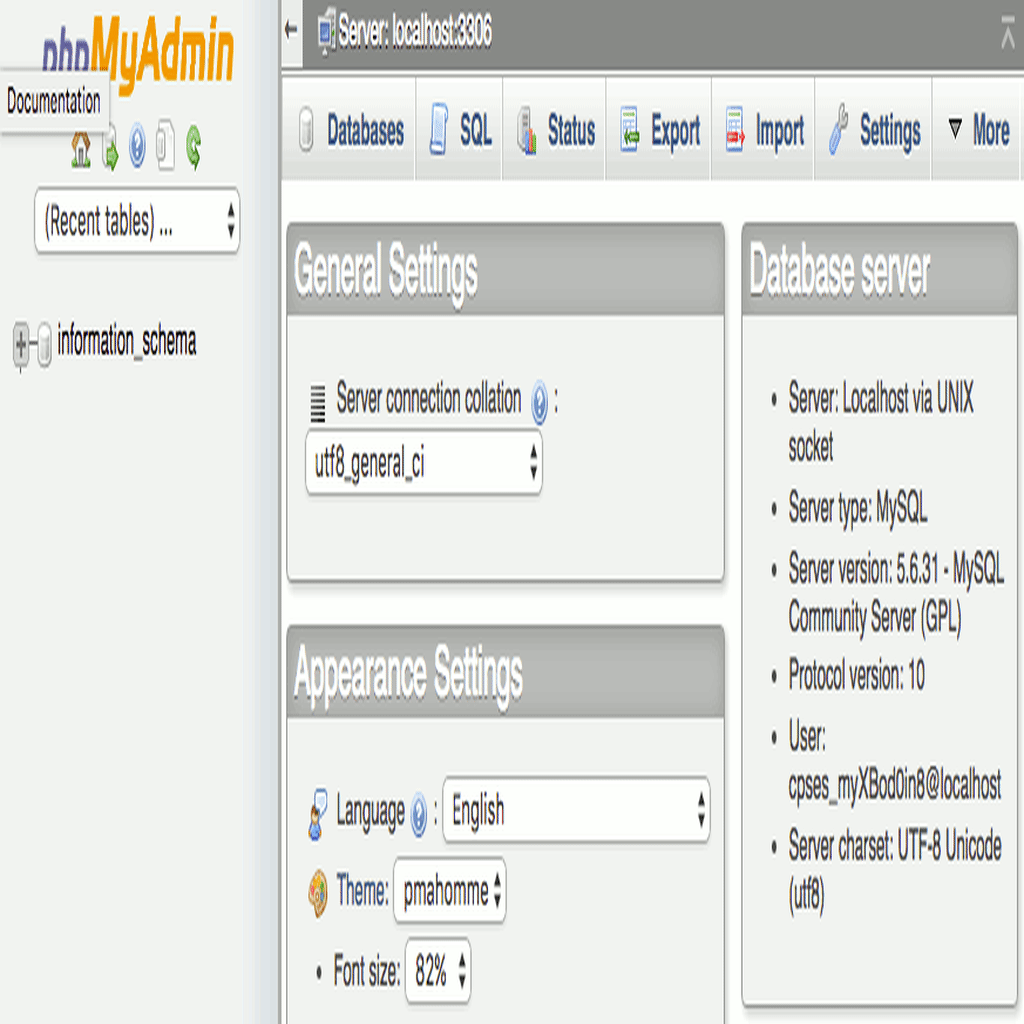The width and height of the screenshot is (1024, 1024).
Task: Click the collation list icon
Action: tap(317, 402)
